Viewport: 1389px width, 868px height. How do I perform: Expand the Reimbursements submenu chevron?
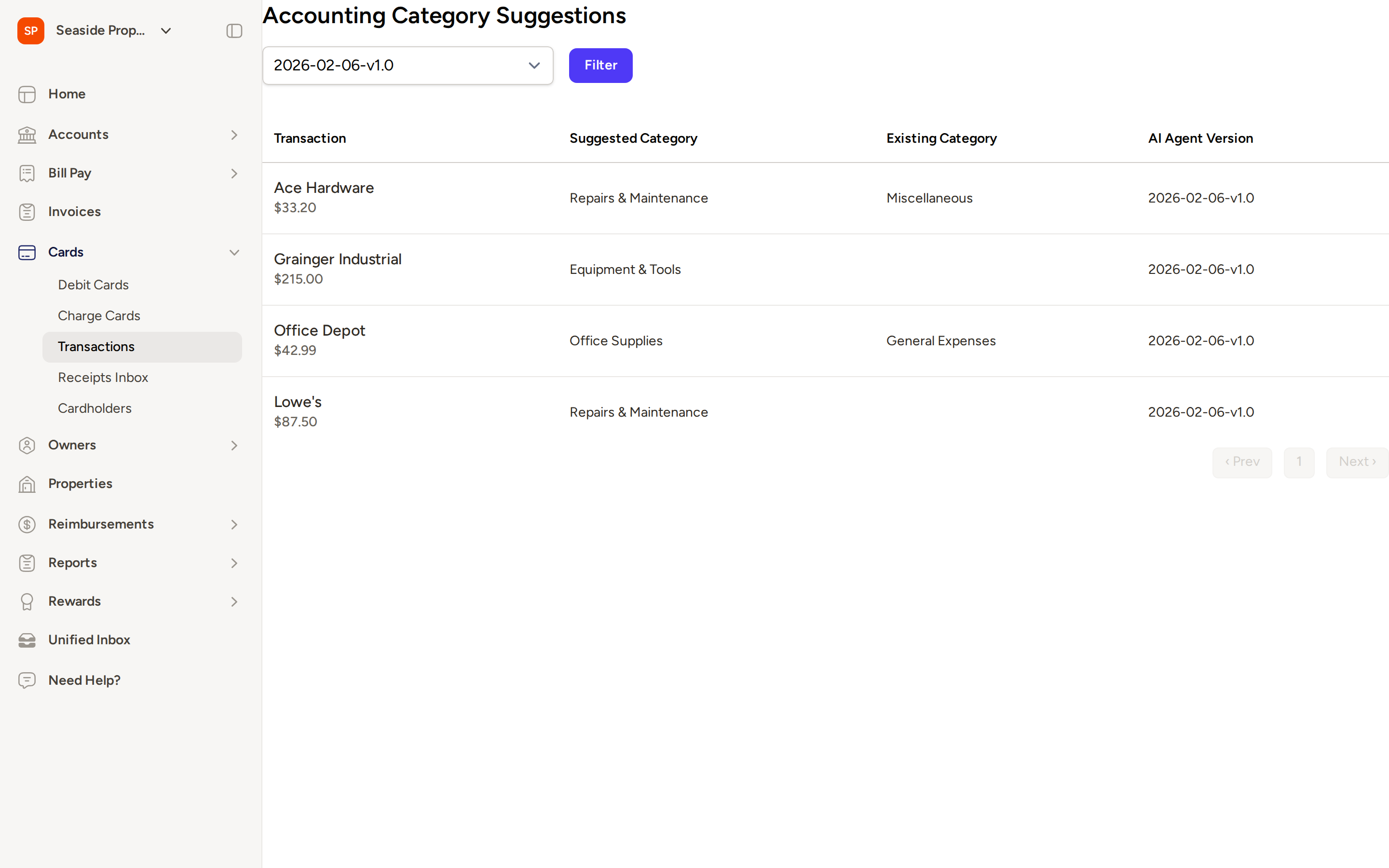point(234,525)
